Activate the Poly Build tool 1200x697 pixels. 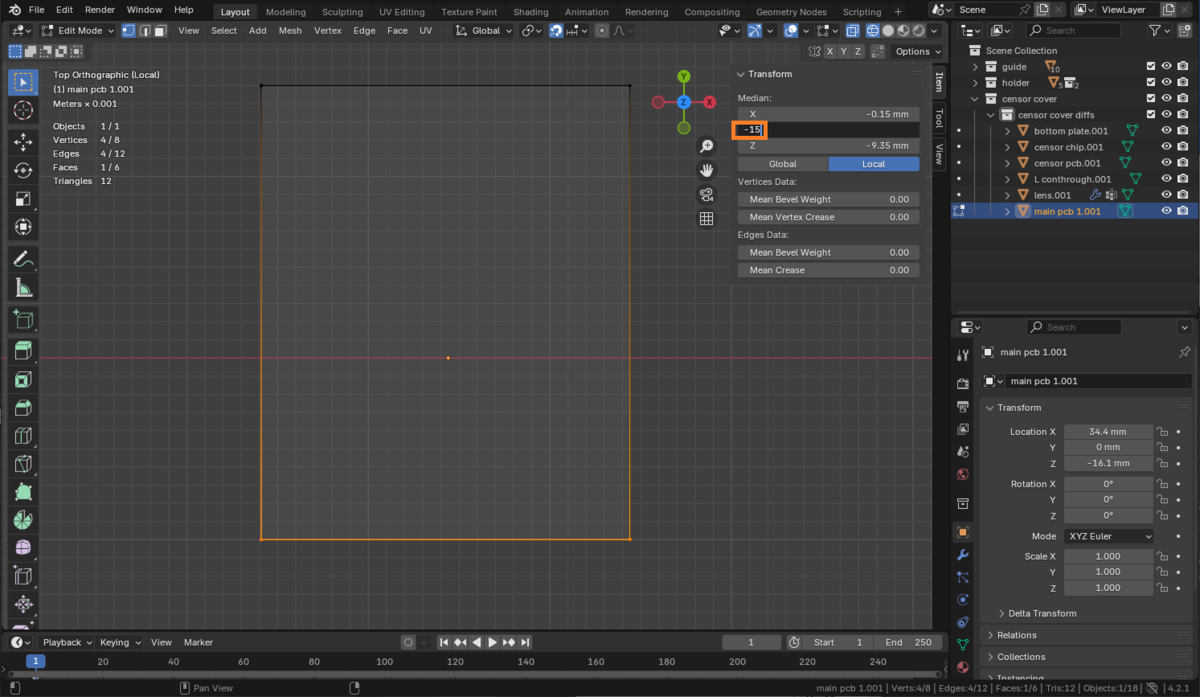23,492
